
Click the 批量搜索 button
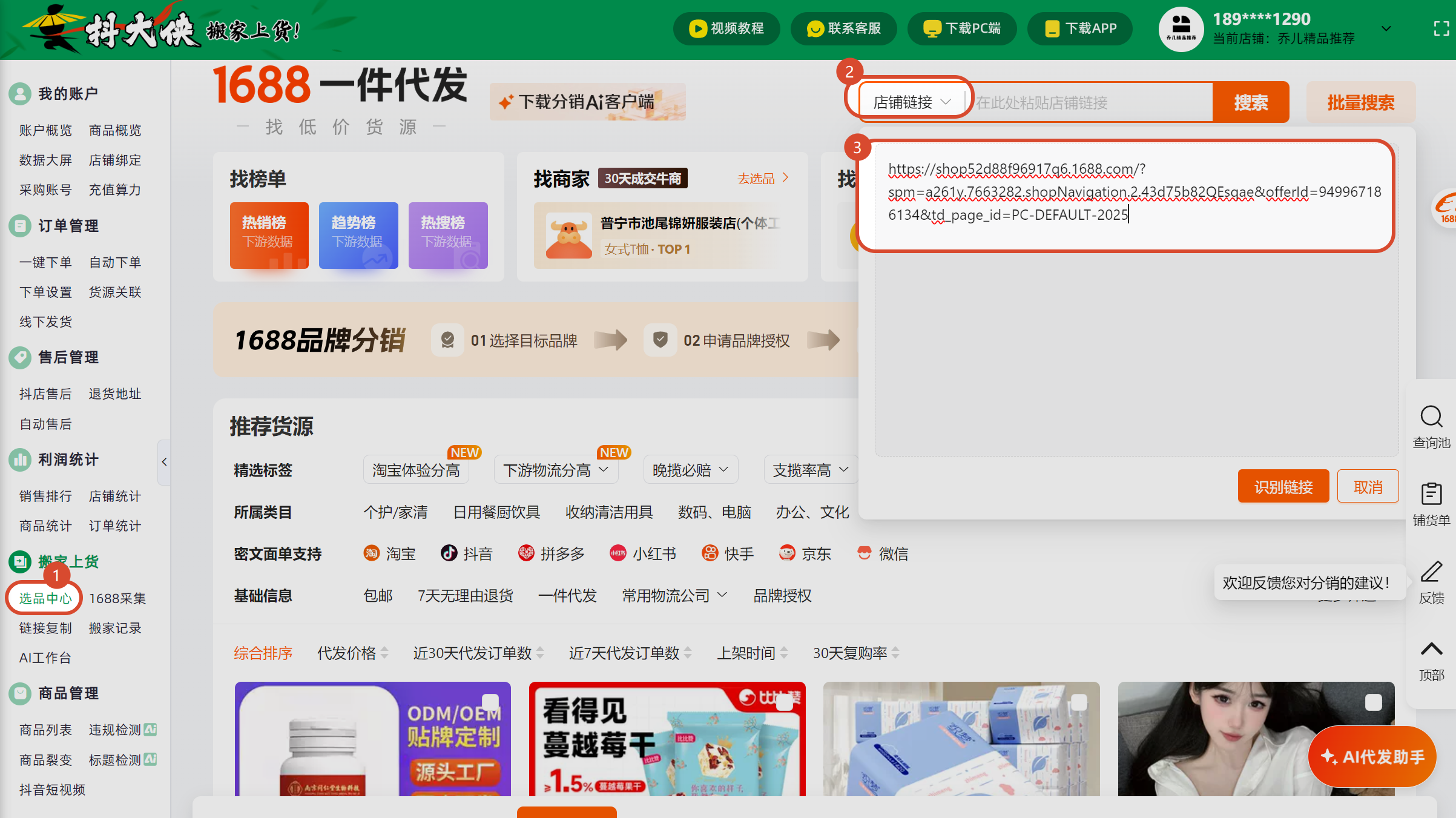coord(1361,102)
